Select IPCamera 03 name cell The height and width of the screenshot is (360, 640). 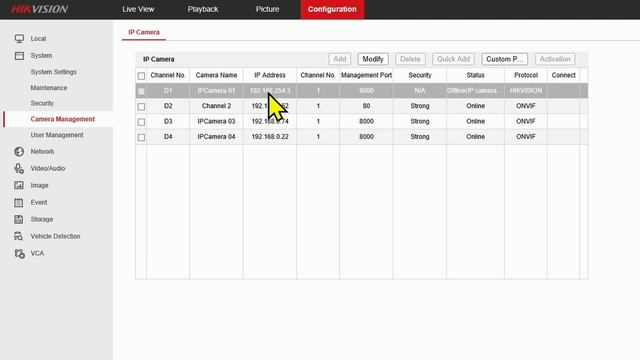[216, 122]
